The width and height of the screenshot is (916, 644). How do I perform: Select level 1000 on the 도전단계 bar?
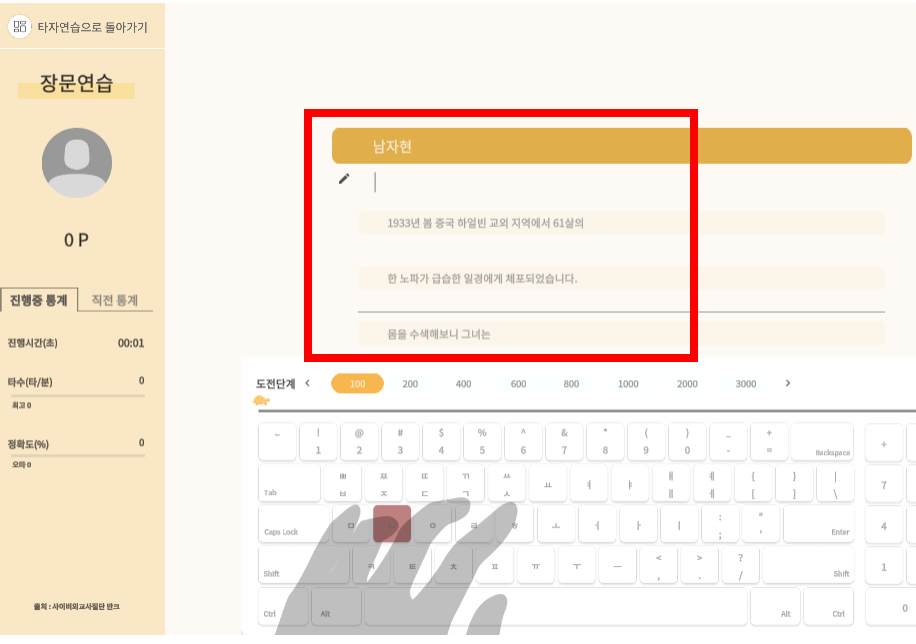629,383
